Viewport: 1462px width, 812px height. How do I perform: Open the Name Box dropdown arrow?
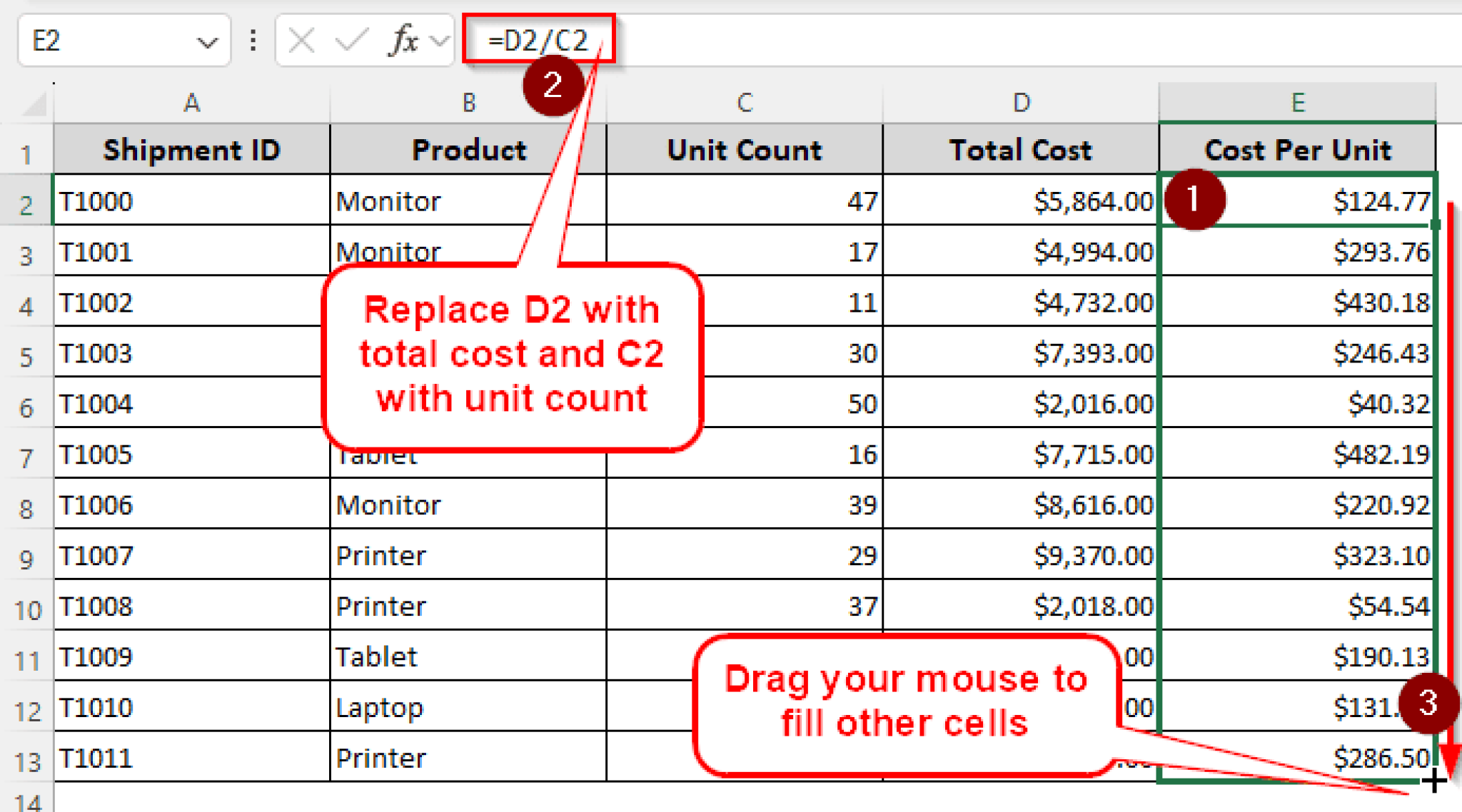click(x=207, y=41)
